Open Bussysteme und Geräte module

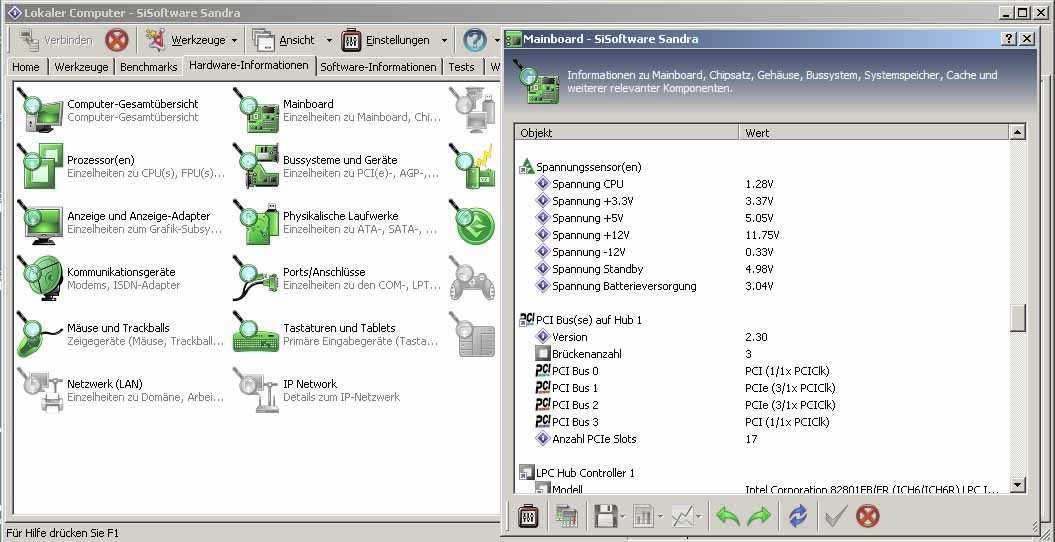coord(336,166)
